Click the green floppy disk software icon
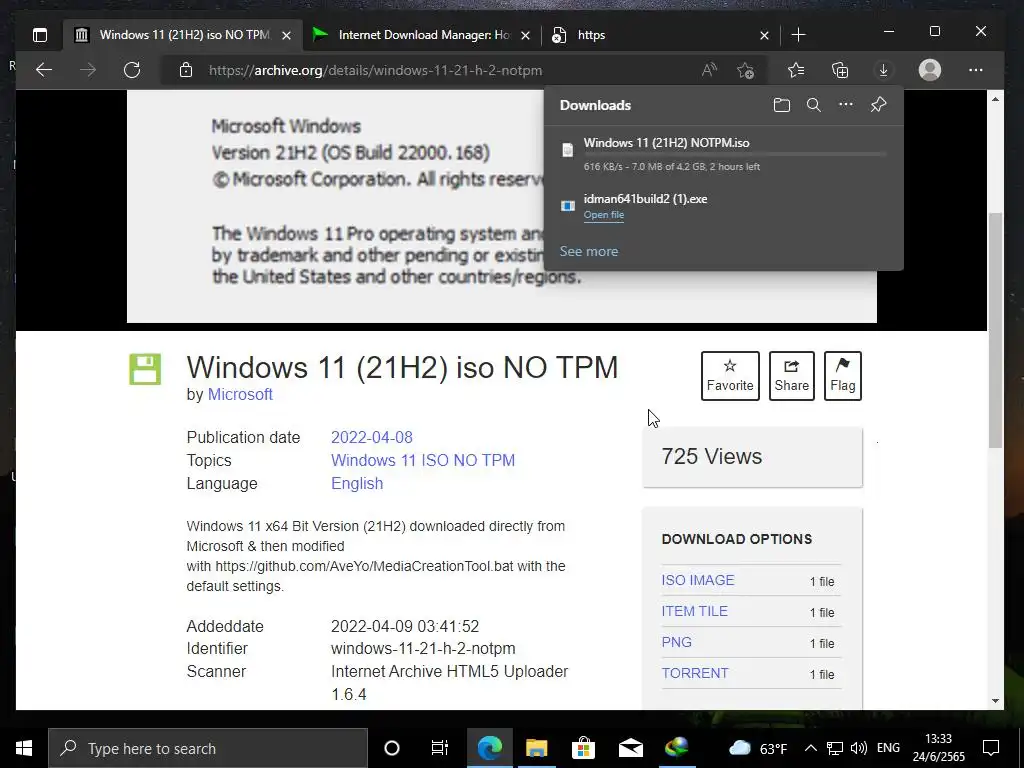Screen dimensions: 1024x768 (x=145, y=369)
